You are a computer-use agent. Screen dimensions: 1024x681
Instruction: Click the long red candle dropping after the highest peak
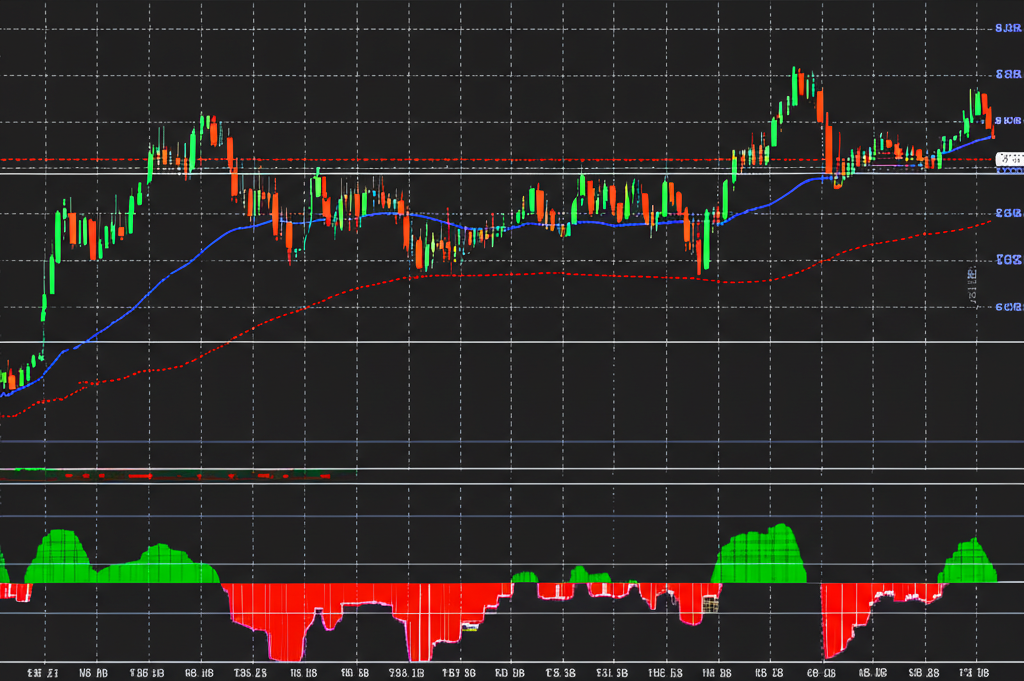[x=828, y=145]
